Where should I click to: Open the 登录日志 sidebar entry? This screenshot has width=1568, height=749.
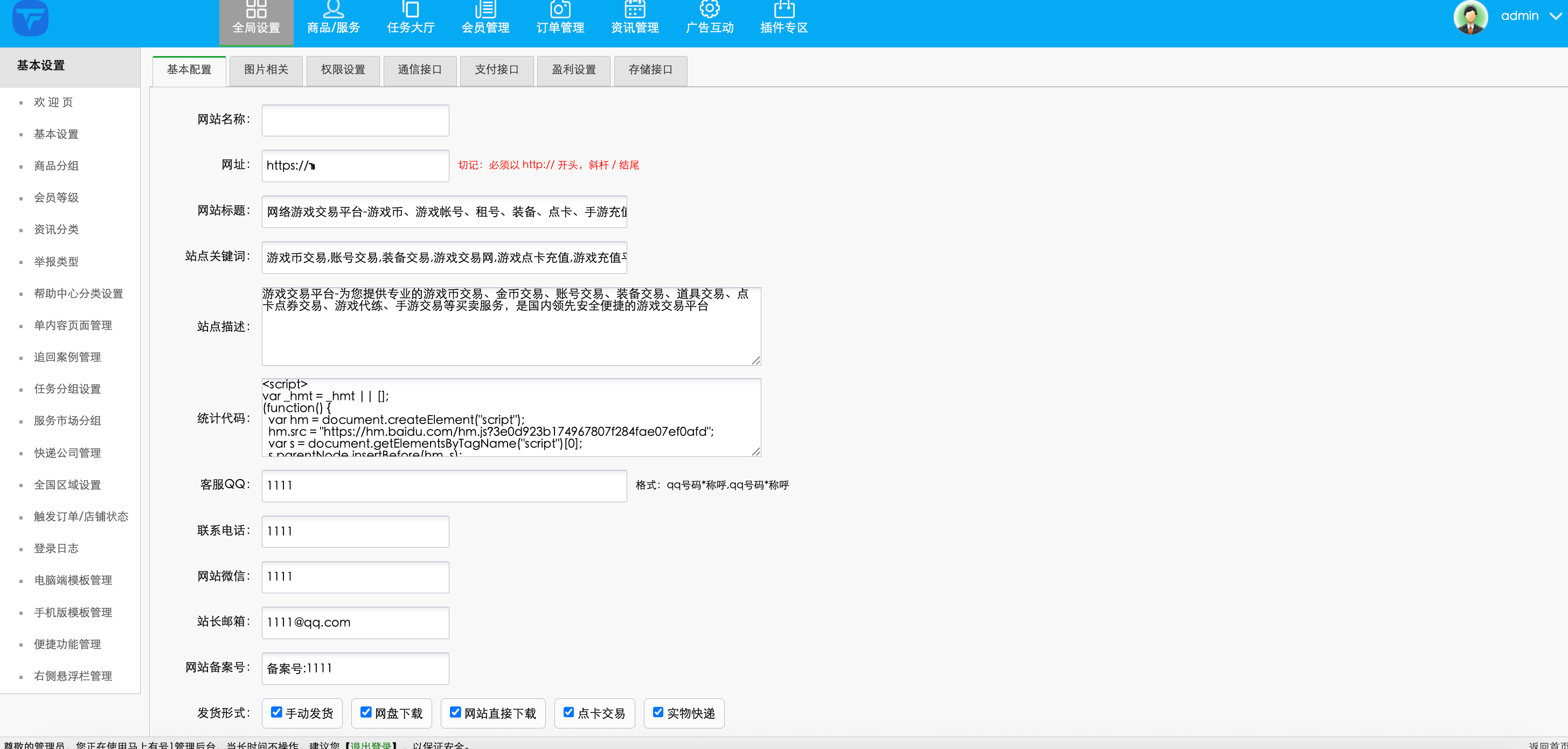click(55, 548)
